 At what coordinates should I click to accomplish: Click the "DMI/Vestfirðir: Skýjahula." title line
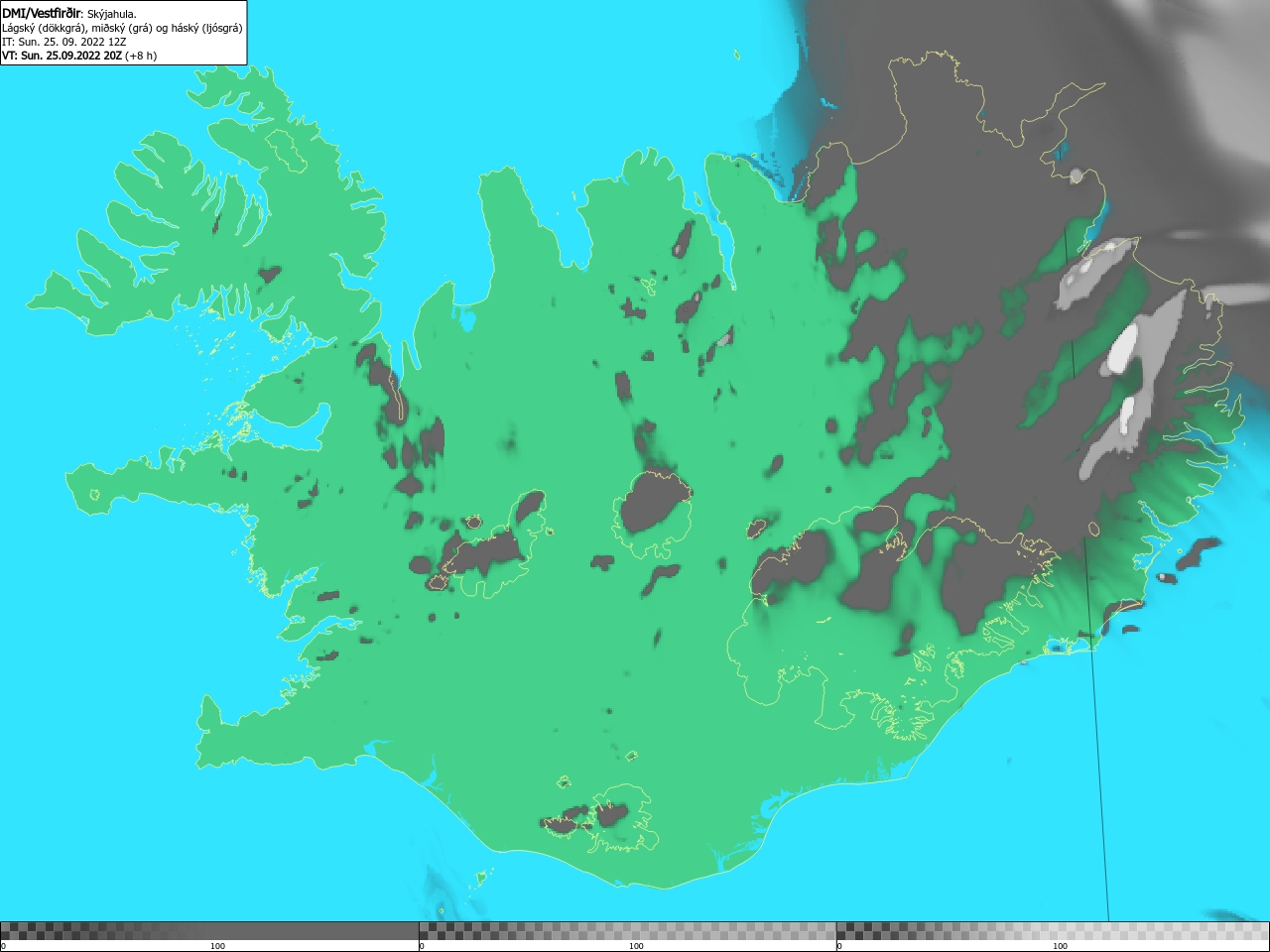coord(69,13)
